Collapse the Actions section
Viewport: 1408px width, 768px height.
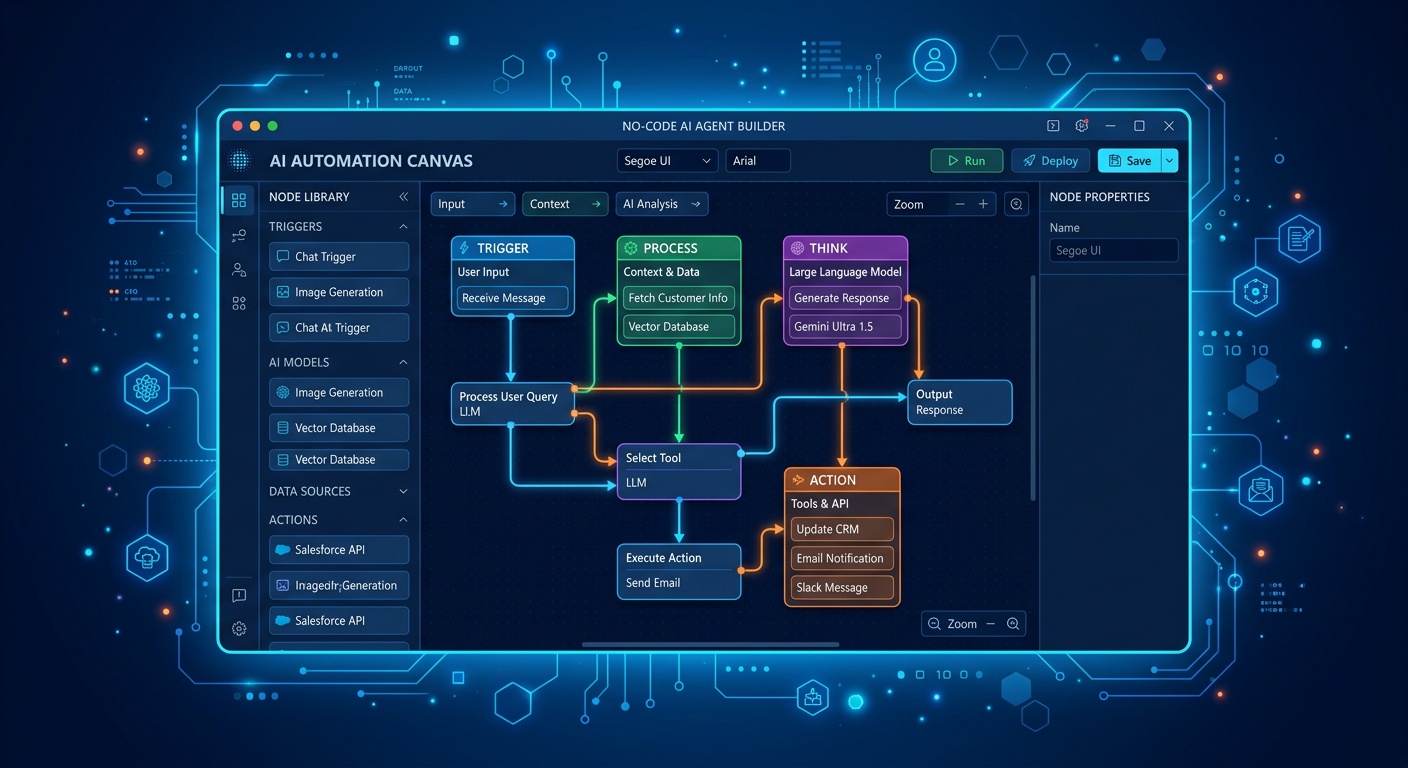tap(403, 520)
